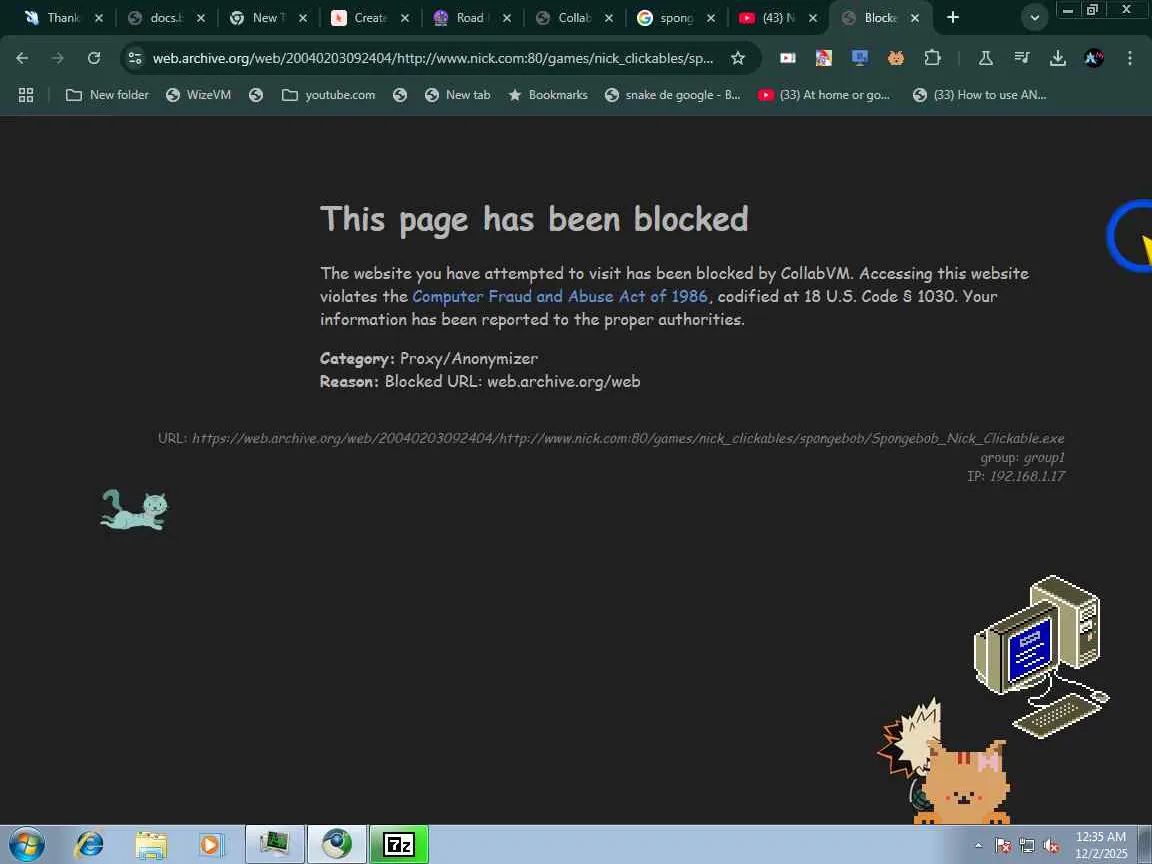The height and width of the screenshot is (864, 1152).
Task: Reload the blocked page
Action: 94,58
